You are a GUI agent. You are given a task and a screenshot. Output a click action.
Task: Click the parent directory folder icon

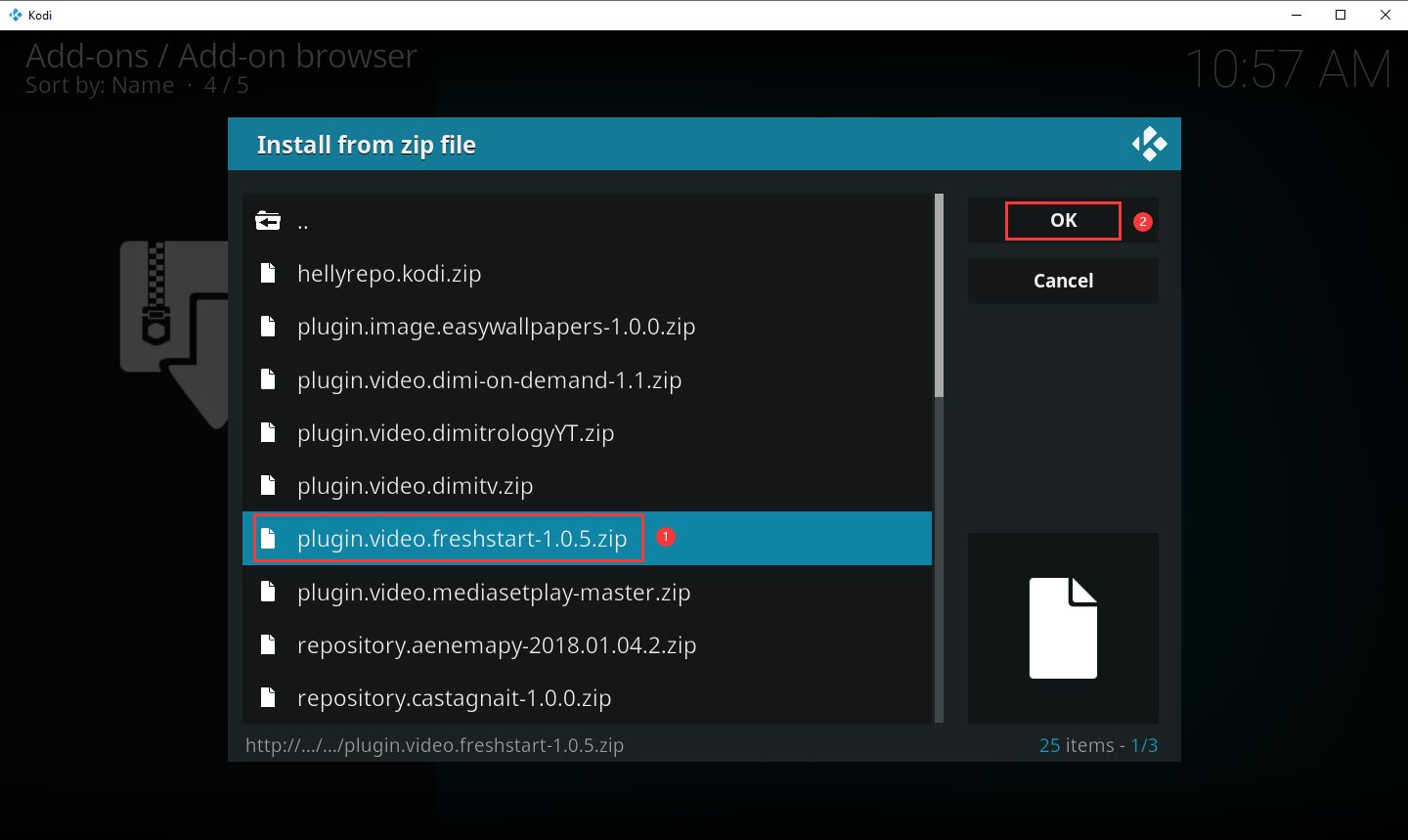pos(269,220)
